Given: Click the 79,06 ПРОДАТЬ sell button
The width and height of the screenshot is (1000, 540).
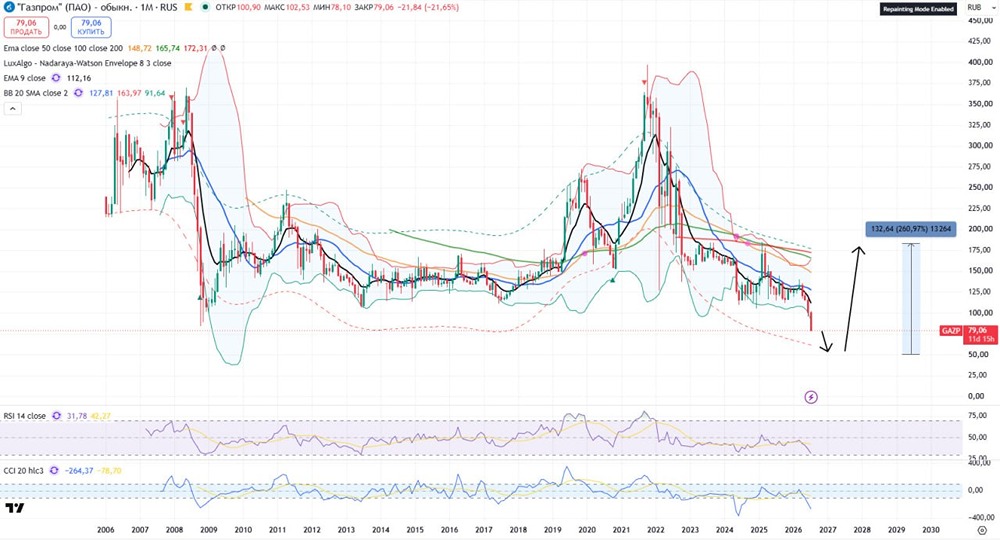Looking at the screenshot, I should pos(26,27).
